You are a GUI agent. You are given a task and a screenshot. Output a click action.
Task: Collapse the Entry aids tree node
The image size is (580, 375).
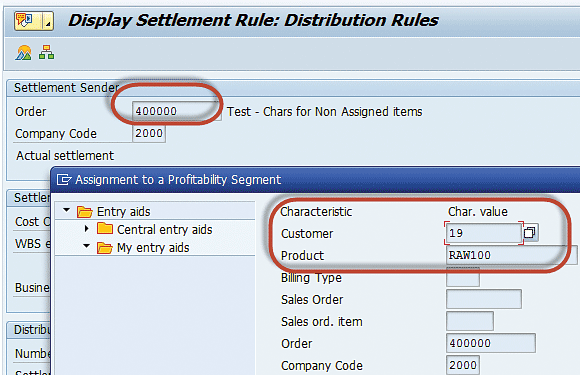[x=67, y=210]
